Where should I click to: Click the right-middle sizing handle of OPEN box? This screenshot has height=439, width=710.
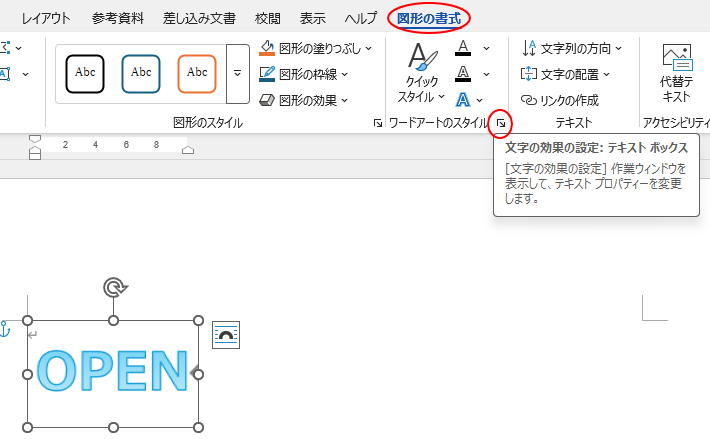(x=198, y=374)
